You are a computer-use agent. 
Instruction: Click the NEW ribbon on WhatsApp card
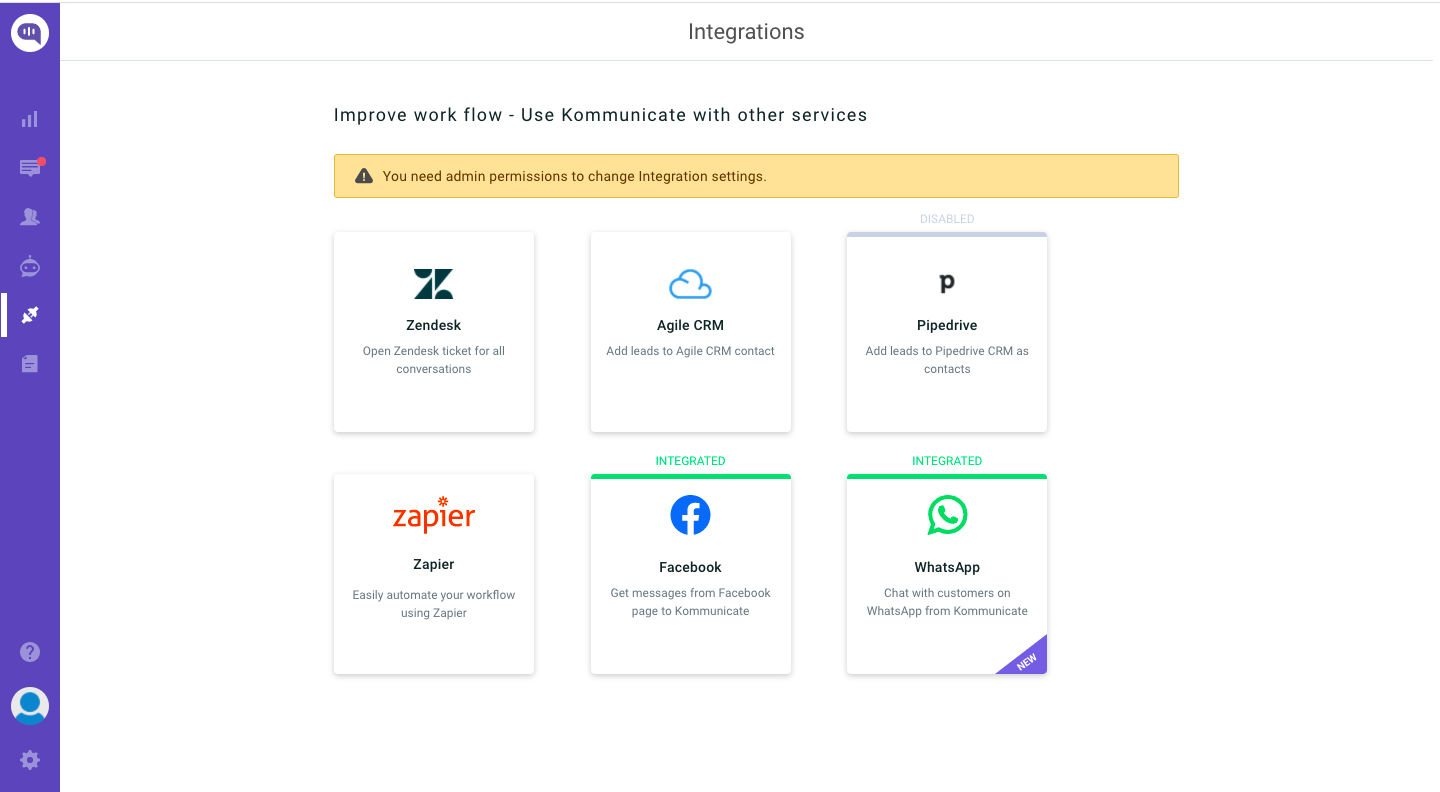(1028, 661)
